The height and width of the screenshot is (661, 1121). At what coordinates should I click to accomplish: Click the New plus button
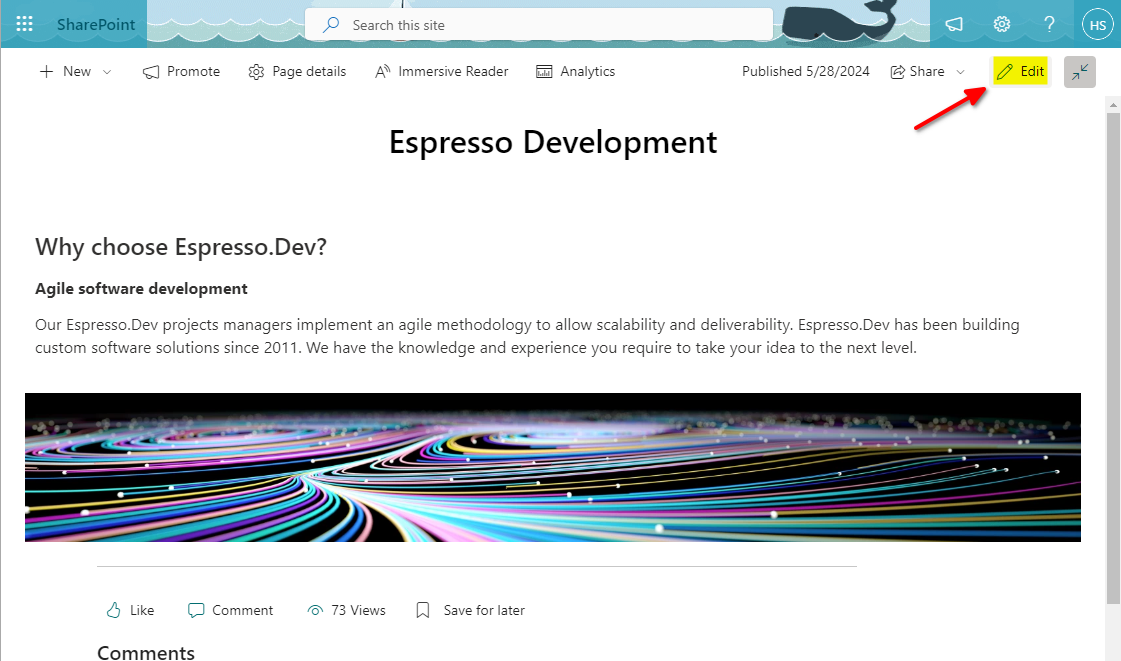click(65, 72)
